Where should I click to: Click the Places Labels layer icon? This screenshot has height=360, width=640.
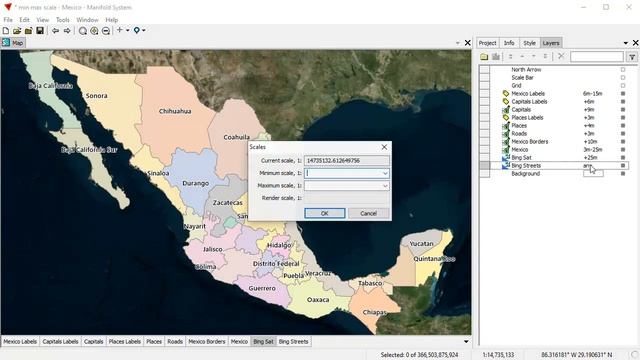(506, 118)
